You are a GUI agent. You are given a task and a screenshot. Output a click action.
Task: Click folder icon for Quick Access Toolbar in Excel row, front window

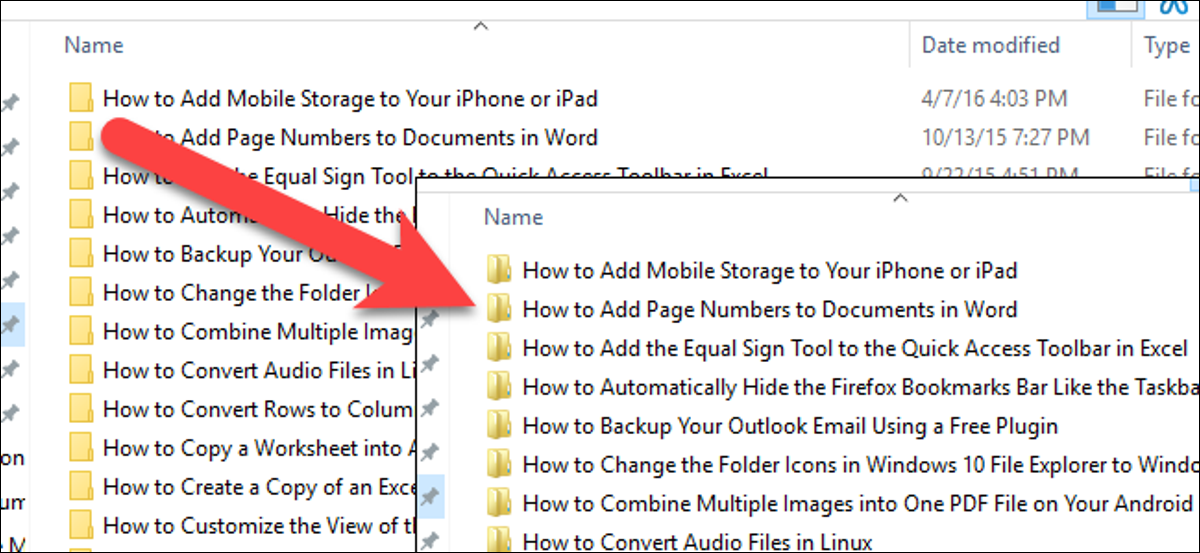point(500,348)
